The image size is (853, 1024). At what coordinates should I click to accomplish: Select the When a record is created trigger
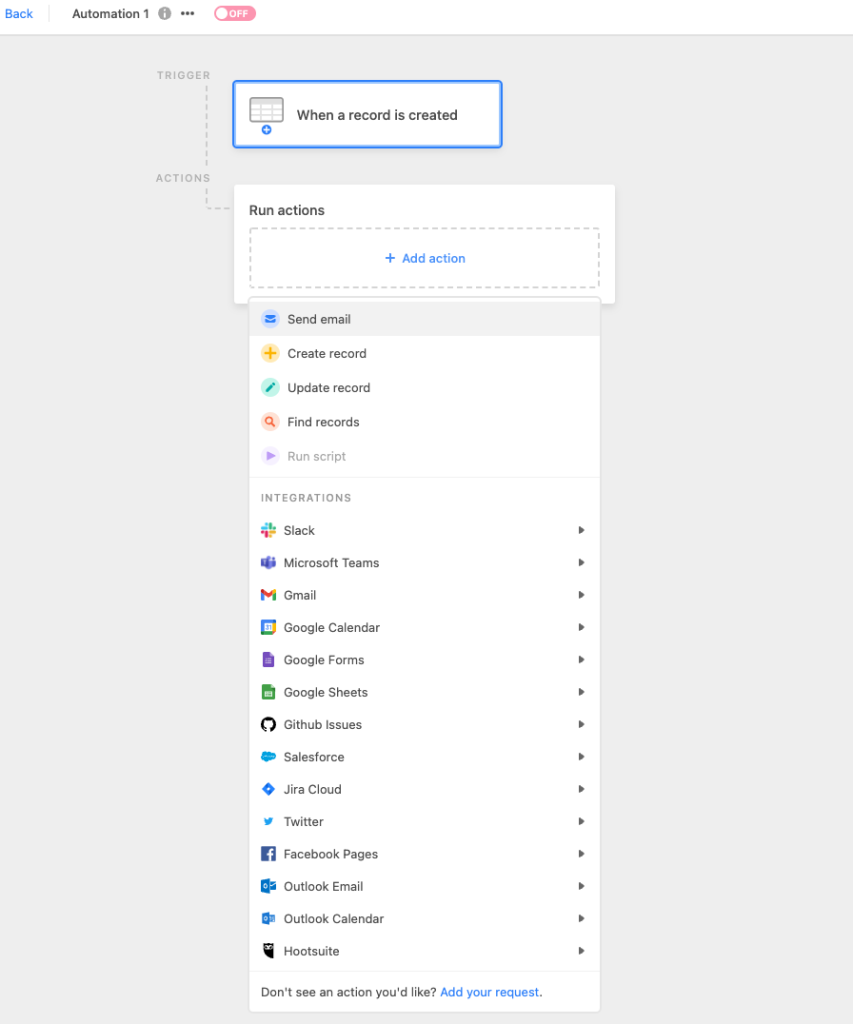pos(368,115)
